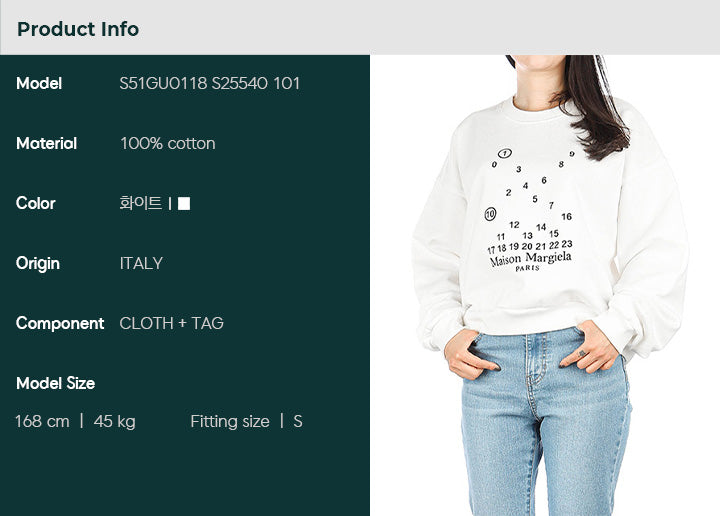
Task: Click the circled number 1 on sweatshirt
Action: tap(505, 153)
